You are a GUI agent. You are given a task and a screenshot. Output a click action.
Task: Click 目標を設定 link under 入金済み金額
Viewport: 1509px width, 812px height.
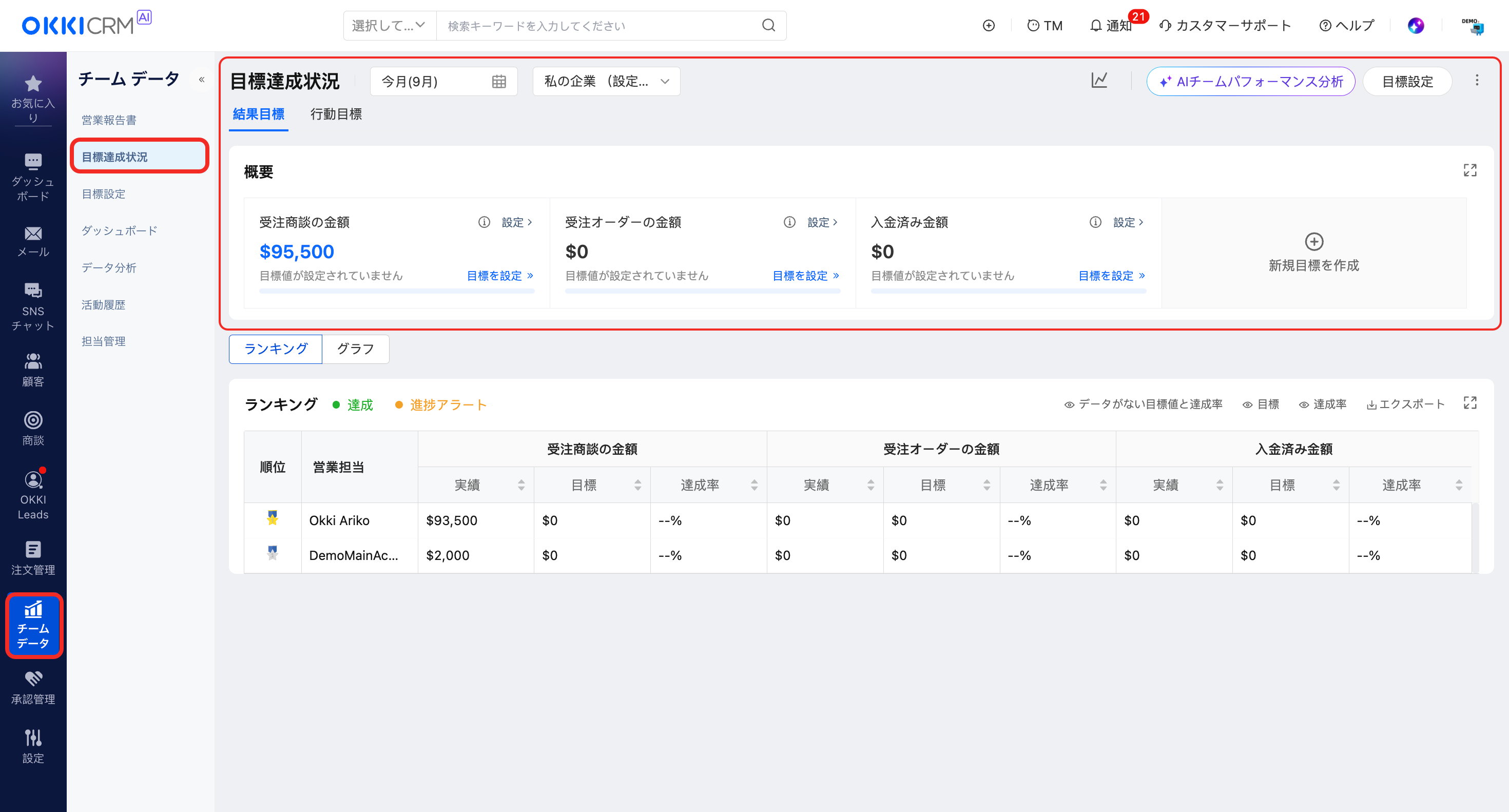(x=1111, y=275)
